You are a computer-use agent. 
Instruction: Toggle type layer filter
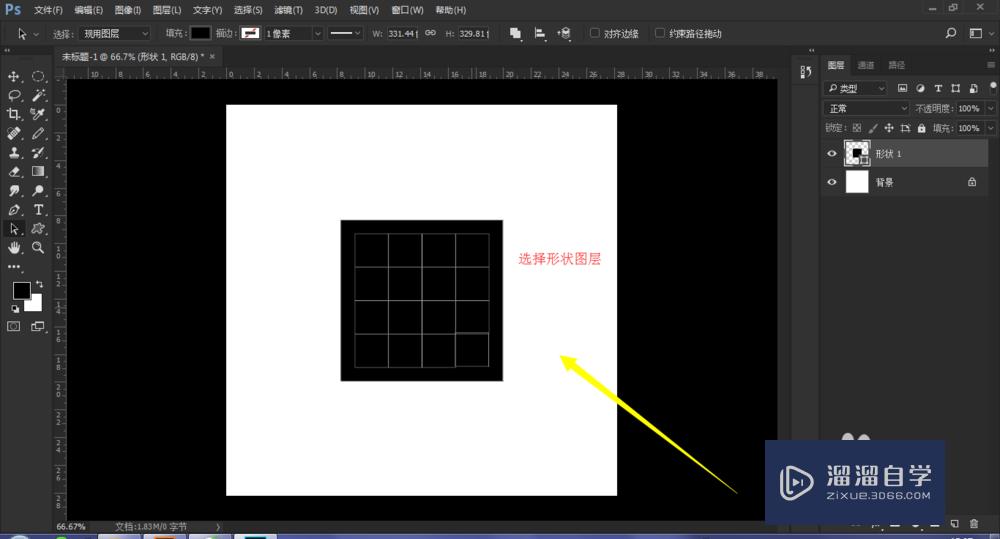coord(938,88)
